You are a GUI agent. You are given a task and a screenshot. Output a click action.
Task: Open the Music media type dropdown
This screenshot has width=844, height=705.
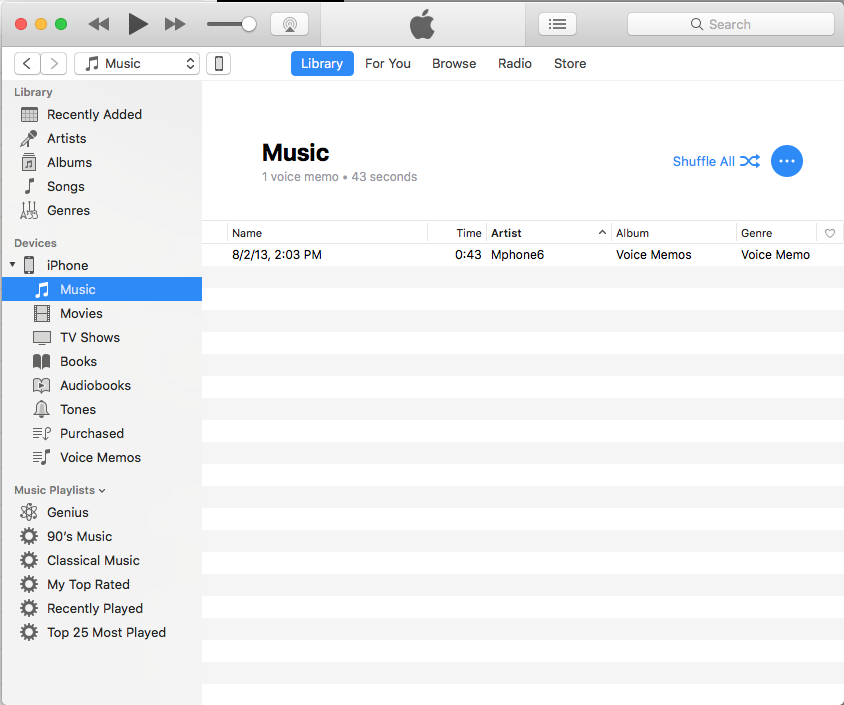(x=137, y=64)
